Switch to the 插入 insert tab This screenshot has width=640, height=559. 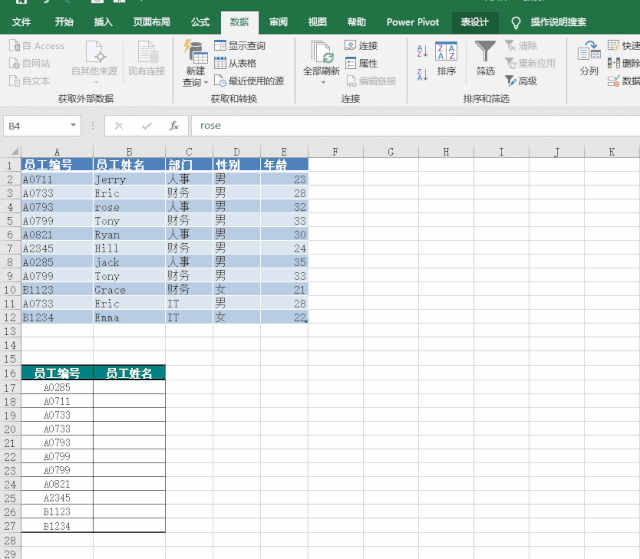103,22
